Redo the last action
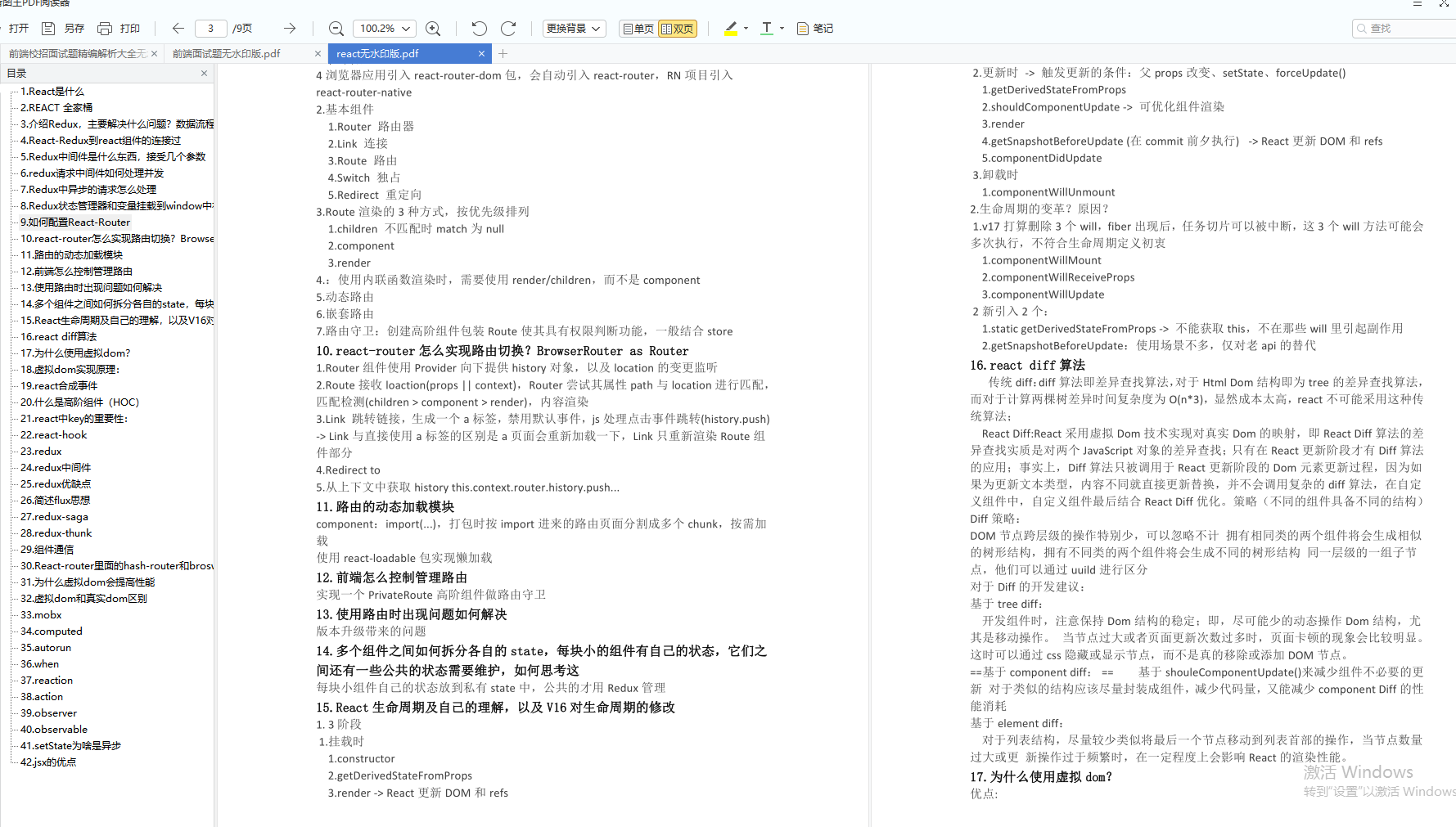This screenshot has width=1456, height=827. coord(508,28)
